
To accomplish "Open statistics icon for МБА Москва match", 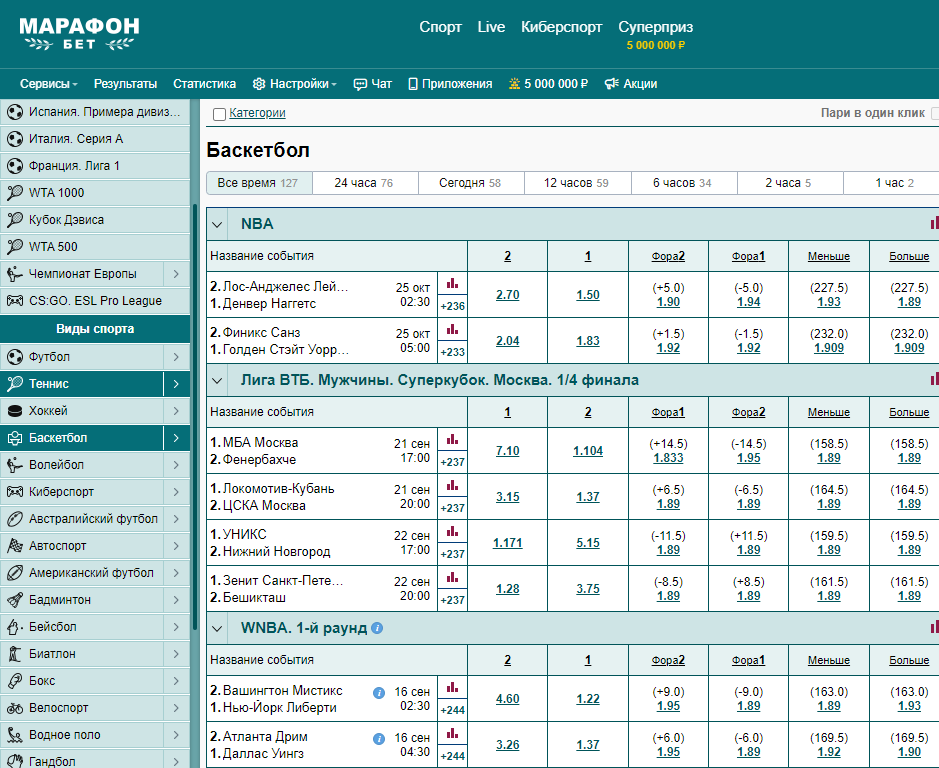I will [x=452, y=440].
